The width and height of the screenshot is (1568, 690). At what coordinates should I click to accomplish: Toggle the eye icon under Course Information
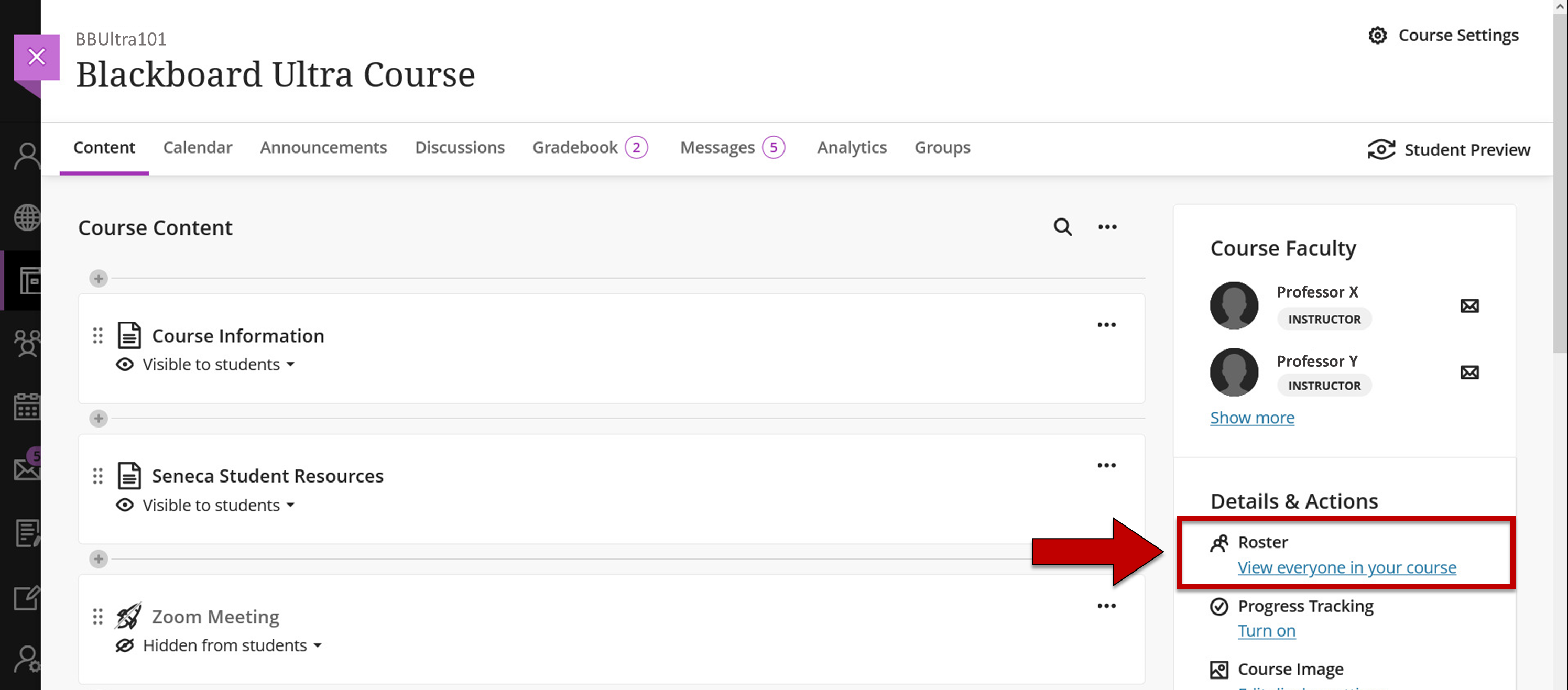124,365
